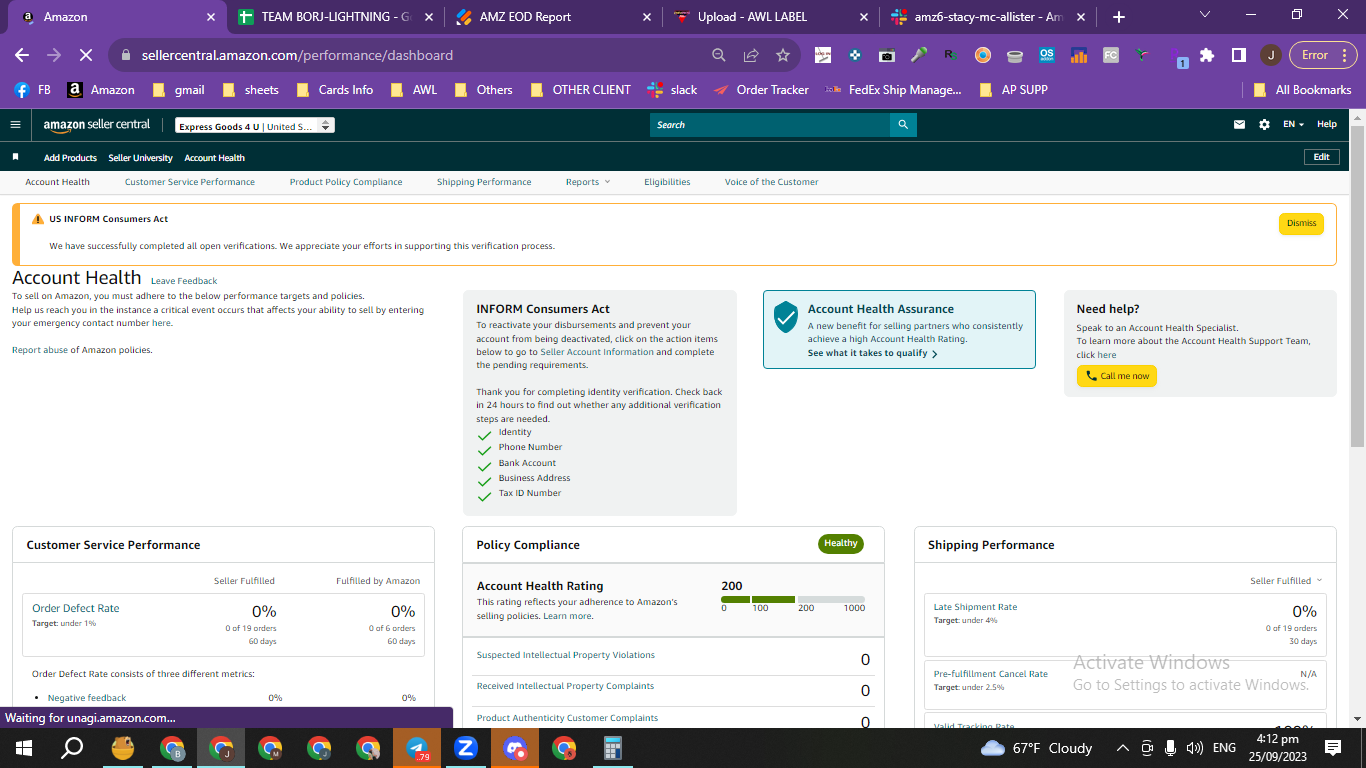Open the Product Policy Compliance tab

(x=346, y=182)
